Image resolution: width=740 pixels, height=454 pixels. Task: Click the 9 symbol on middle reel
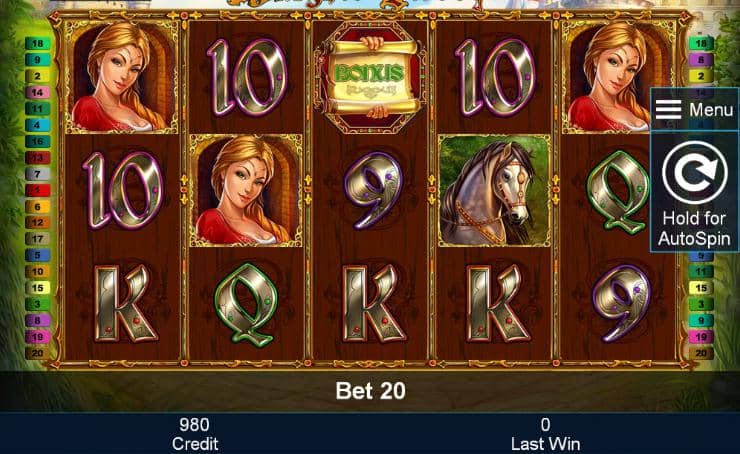click(374, 190)
